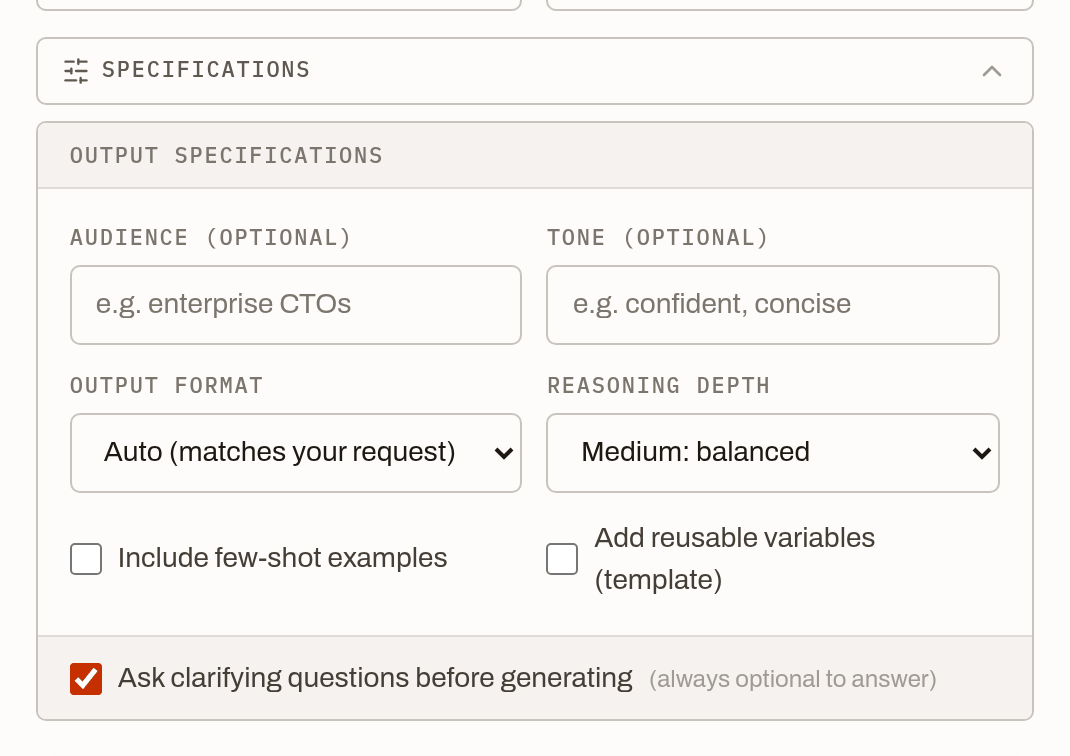Image resolution: width=1070 pixels, height=756 pixels.
Task: Click the '(always optional to answer)' note
Action: tap(792, 680)
